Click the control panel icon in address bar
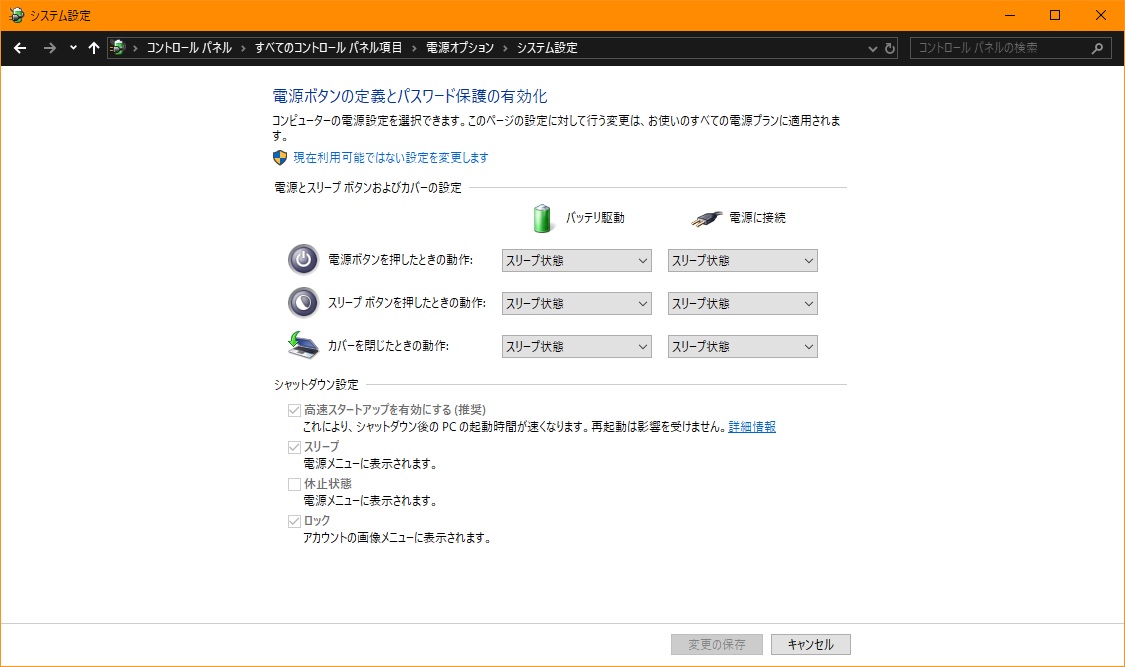1125x667 pixels. coord(118,48)
